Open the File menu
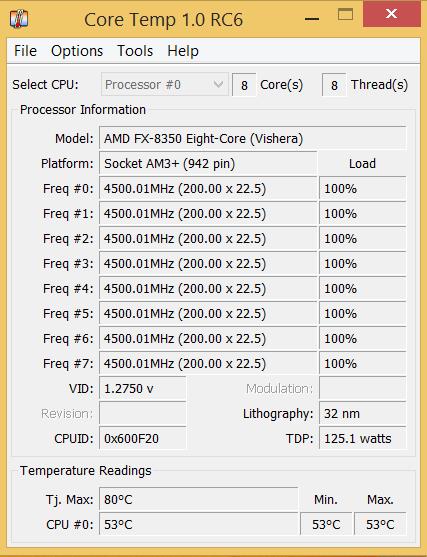The height and width of the screenshot is (557, 427). 25,51
